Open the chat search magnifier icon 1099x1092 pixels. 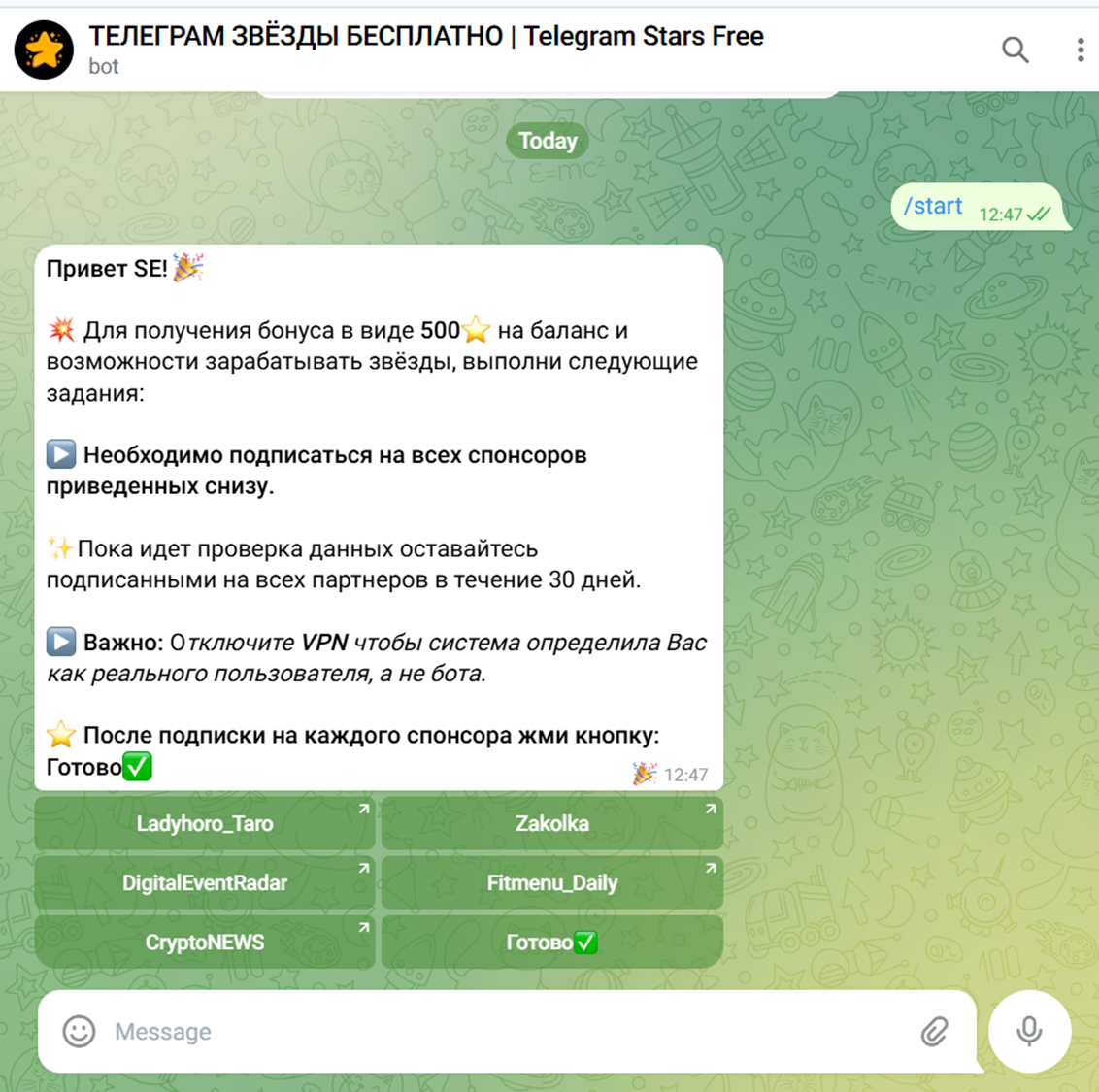pyautogui.click(x=1015, y=50)
